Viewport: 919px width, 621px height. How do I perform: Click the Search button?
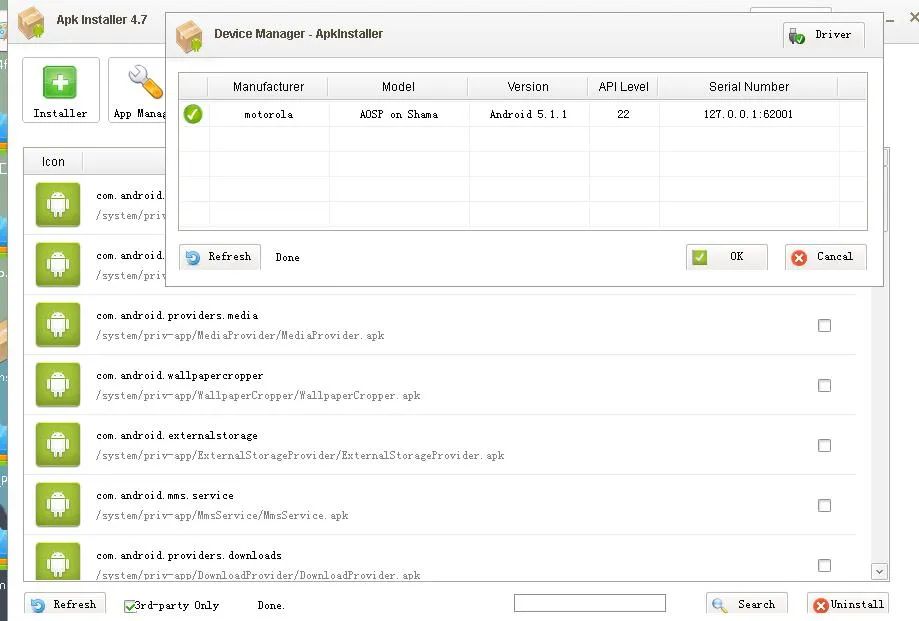[747, 604]
